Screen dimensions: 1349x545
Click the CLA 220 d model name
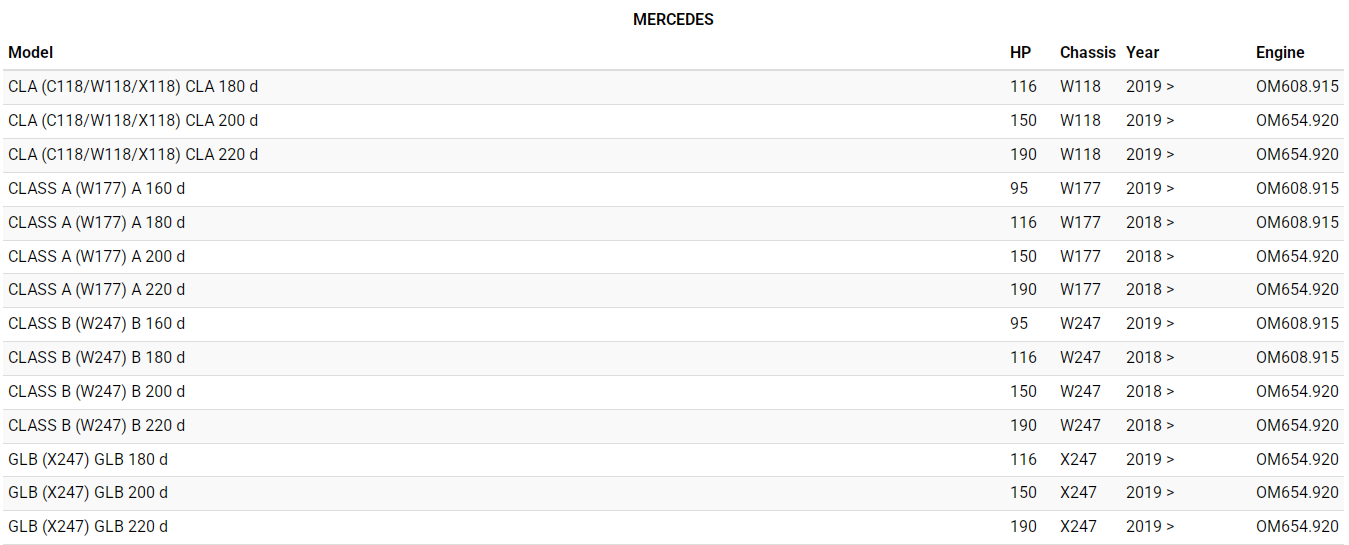click(x=133, y=155)
